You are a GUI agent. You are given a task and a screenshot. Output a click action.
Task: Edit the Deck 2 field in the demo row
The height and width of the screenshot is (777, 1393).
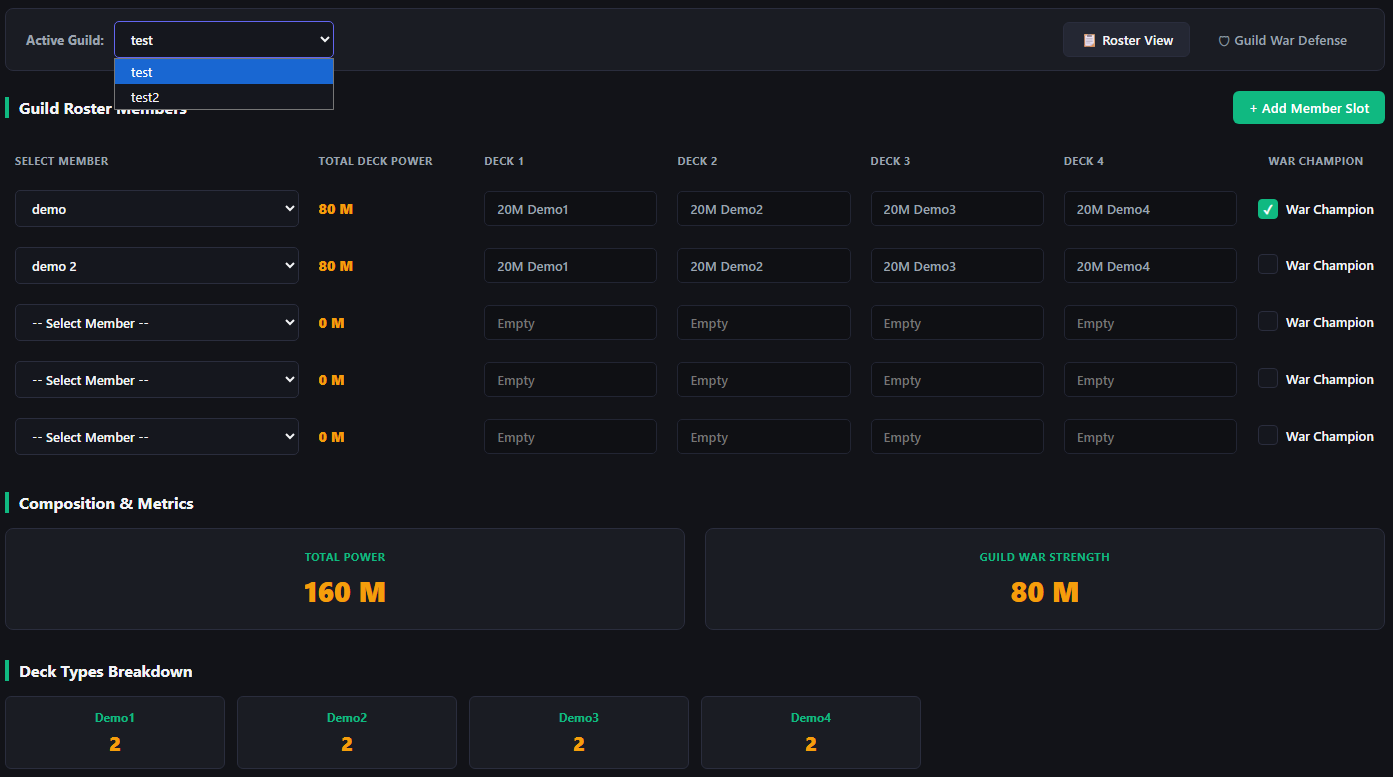764,209
